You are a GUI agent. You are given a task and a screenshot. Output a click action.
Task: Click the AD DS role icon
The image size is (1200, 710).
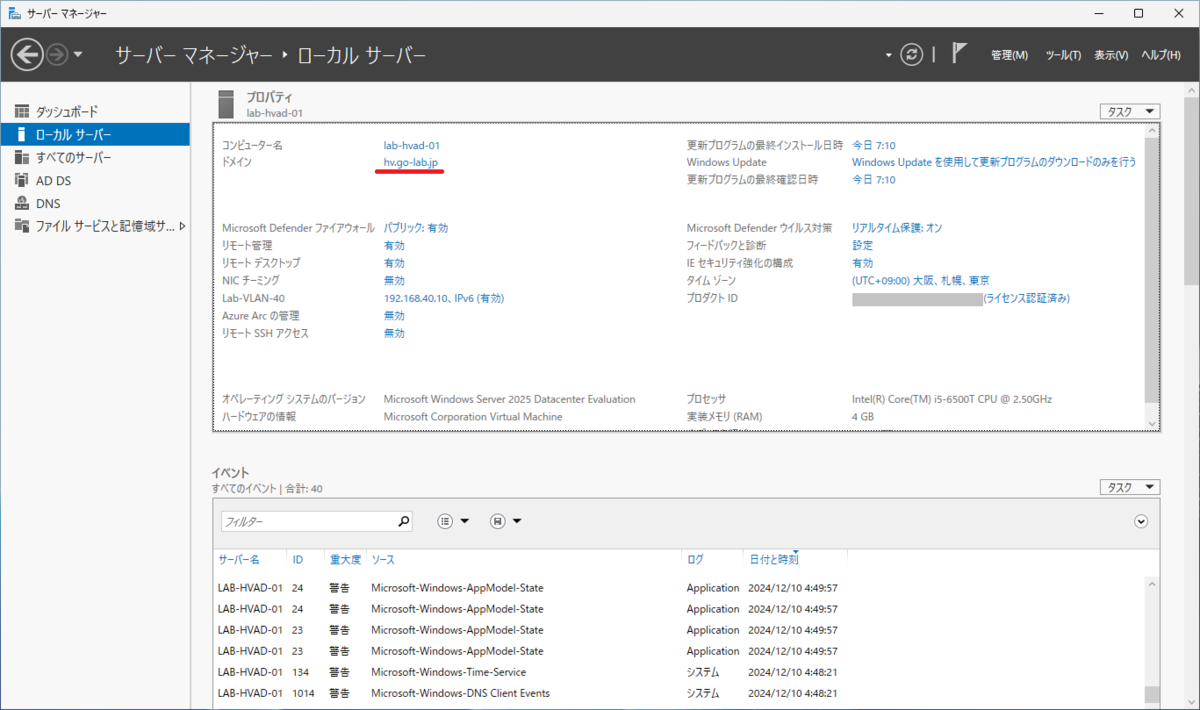[22, 180]
